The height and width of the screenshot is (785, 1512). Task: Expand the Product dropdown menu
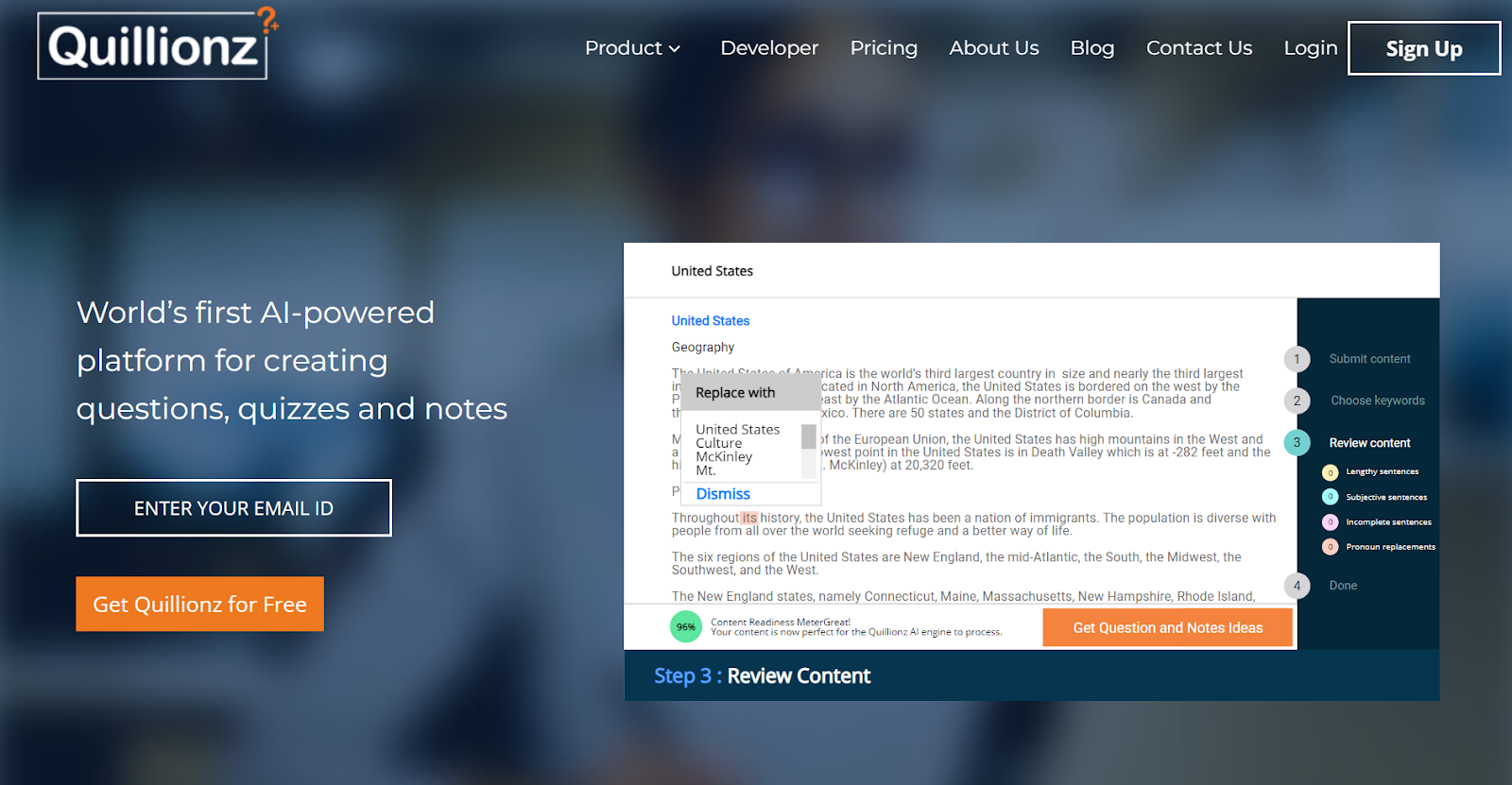632,48
